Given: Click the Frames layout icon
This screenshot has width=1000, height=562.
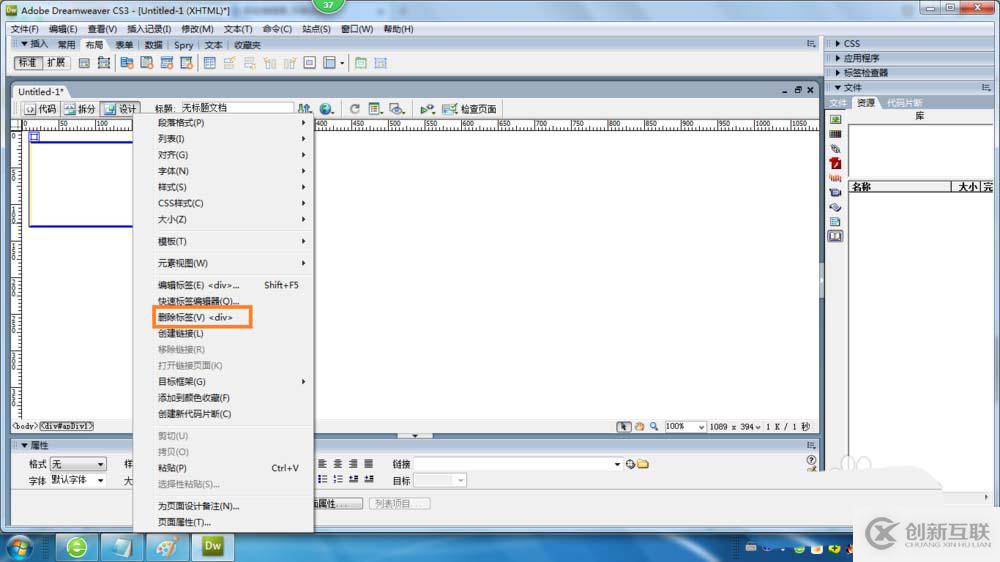Looking at the screenshot, I should click(x=331, y=63).
